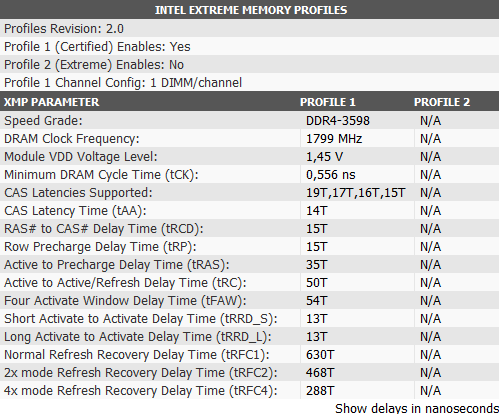The width and height of the screenshot is (501, 414).
Task: Select the tRAS 35T value
Action: (x=317, y=265)
